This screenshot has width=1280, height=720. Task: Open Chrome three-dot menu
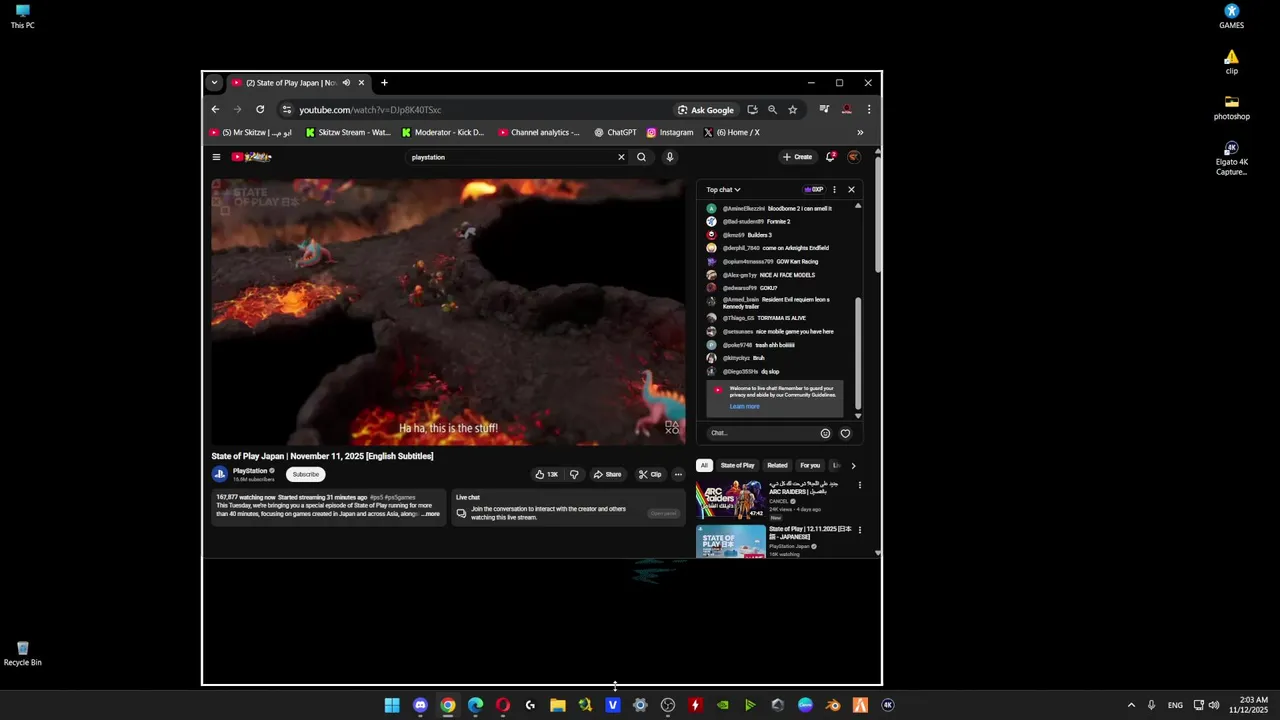tap(868, 110)
